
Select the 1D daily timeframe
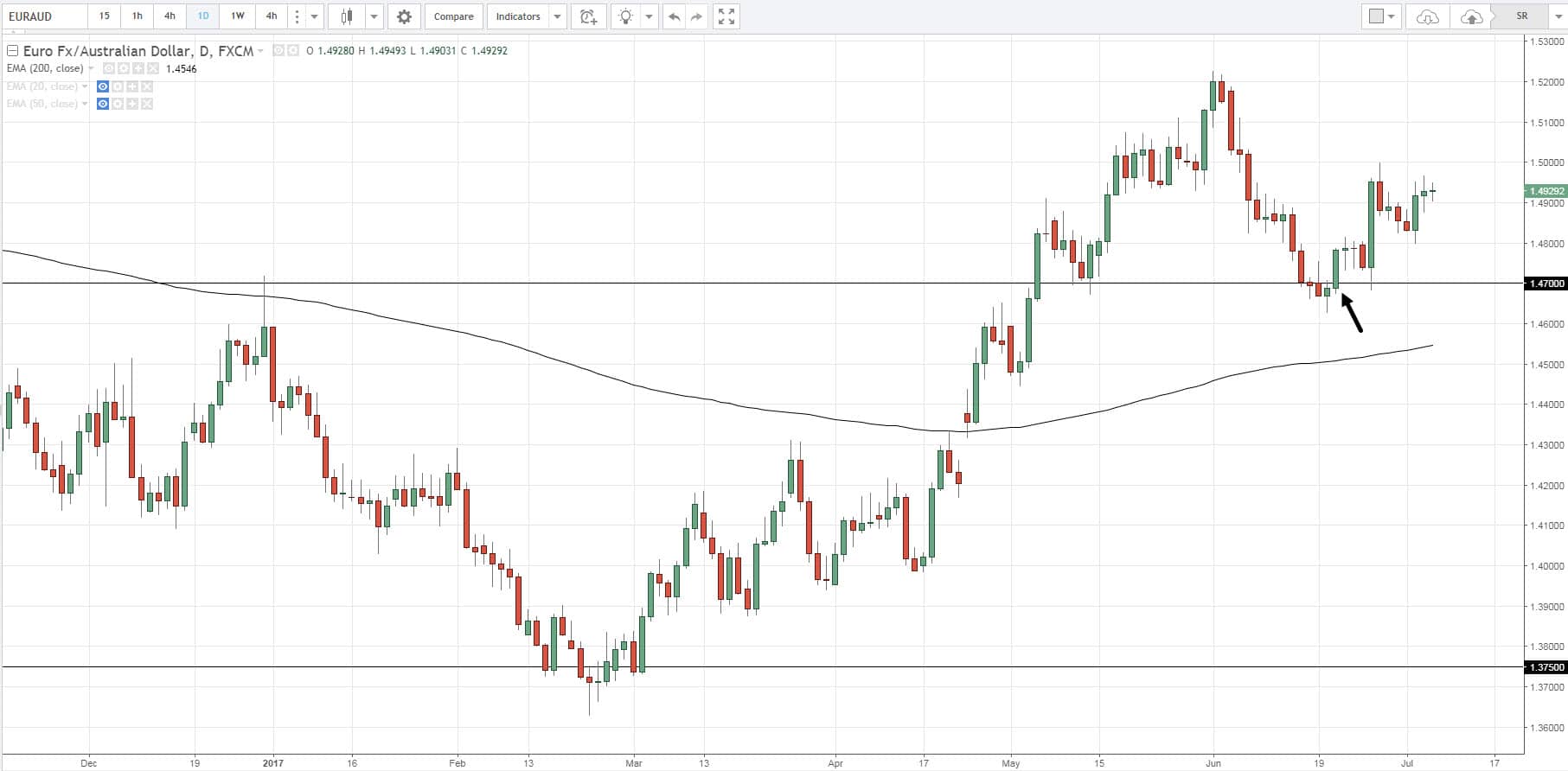(202, 16)
